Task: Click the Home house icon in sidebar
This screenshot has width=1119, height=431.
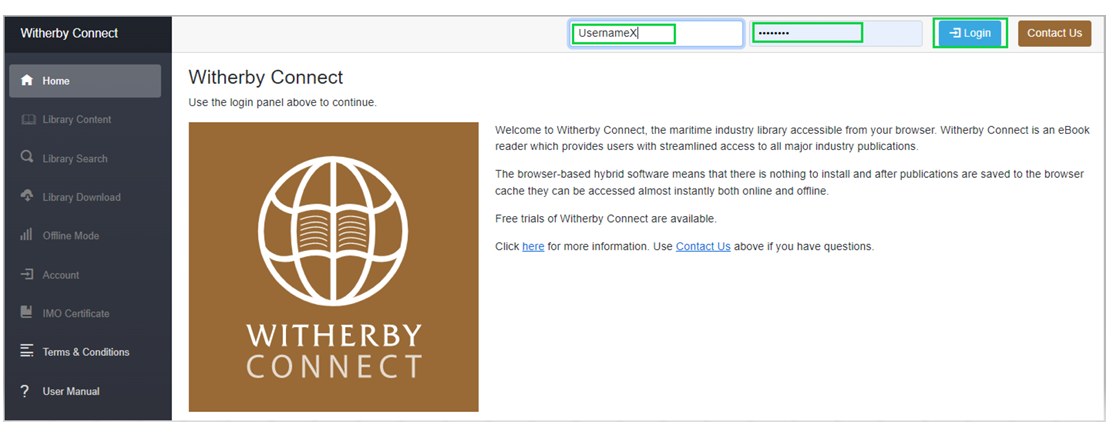Action: [x=27, y=81]
